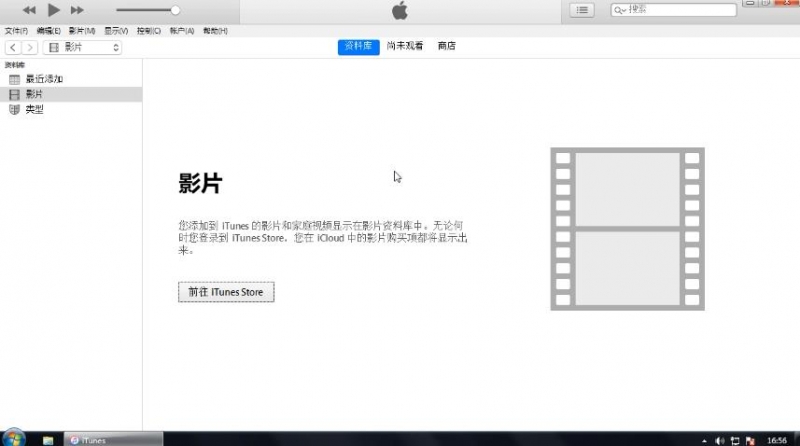800x446 pixels.
Task: Click the volume speaker tray icon
Action: (719, 441)
